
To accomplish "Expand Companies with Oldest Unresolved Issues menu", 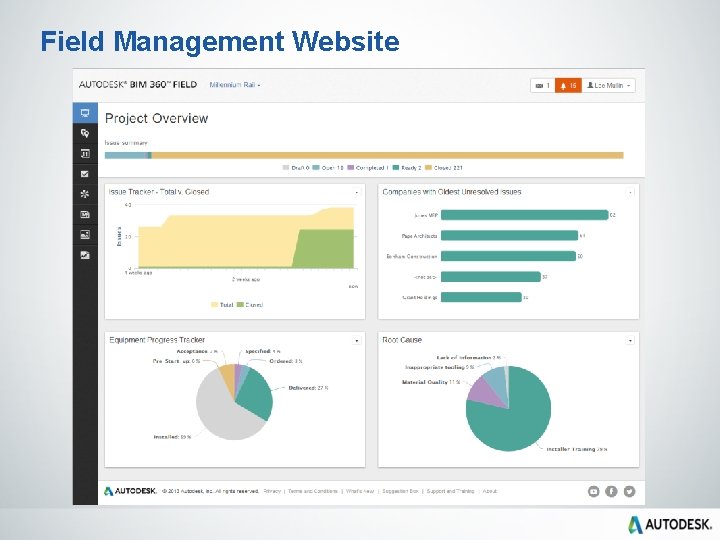I will pyautogui.click(x=630, y=192).
